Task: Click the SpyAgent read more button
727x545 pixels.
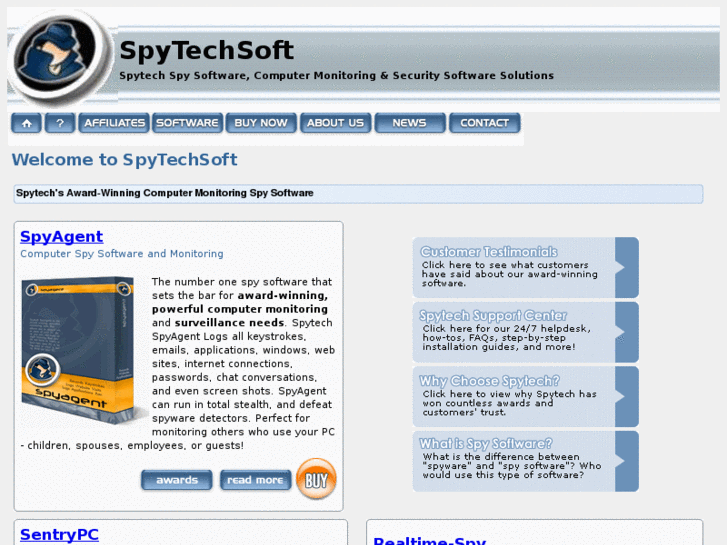Action: coord(255,480)
